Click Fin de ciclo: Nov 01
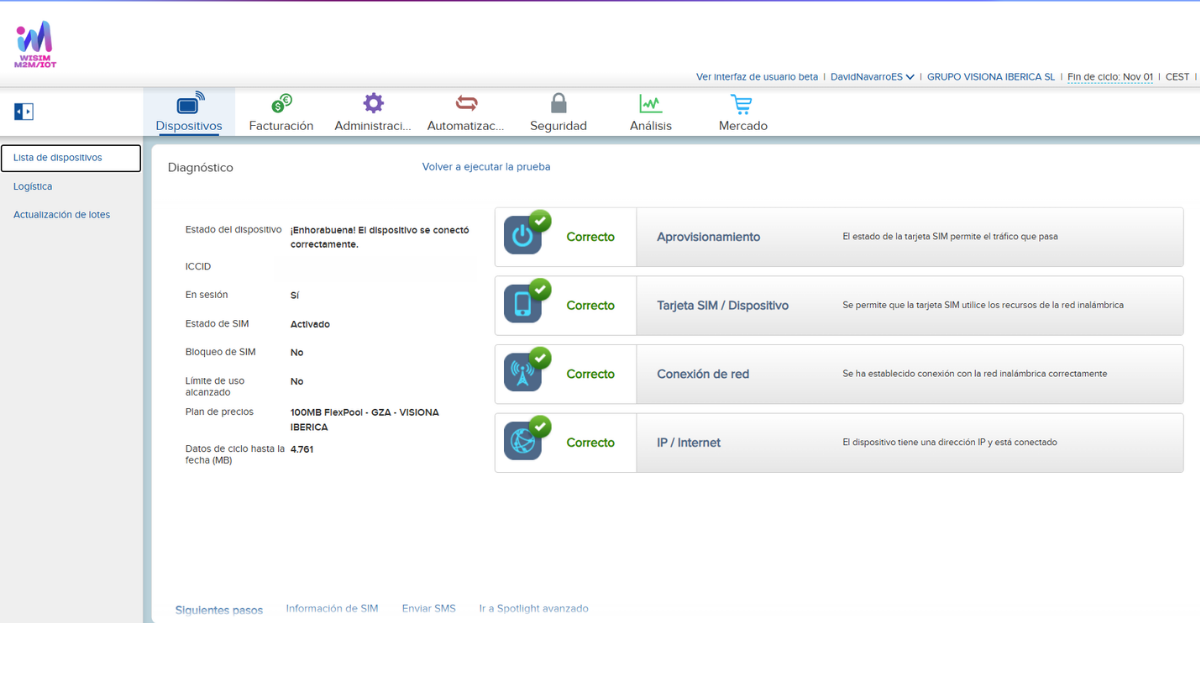Viewport: 1200px width, 680px height. [1110, 76]
